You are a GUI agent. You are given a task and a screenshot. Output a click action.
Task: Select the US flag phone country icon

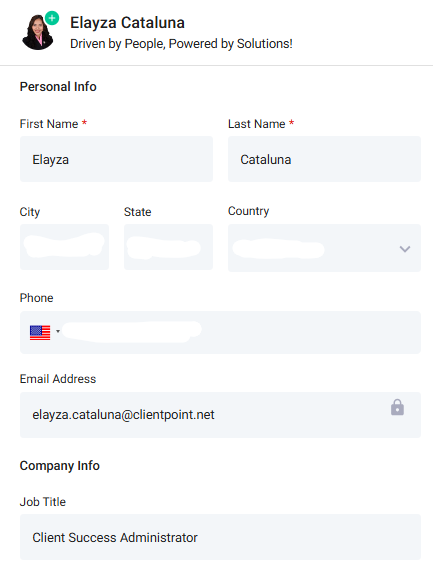(x=40, y=332)
